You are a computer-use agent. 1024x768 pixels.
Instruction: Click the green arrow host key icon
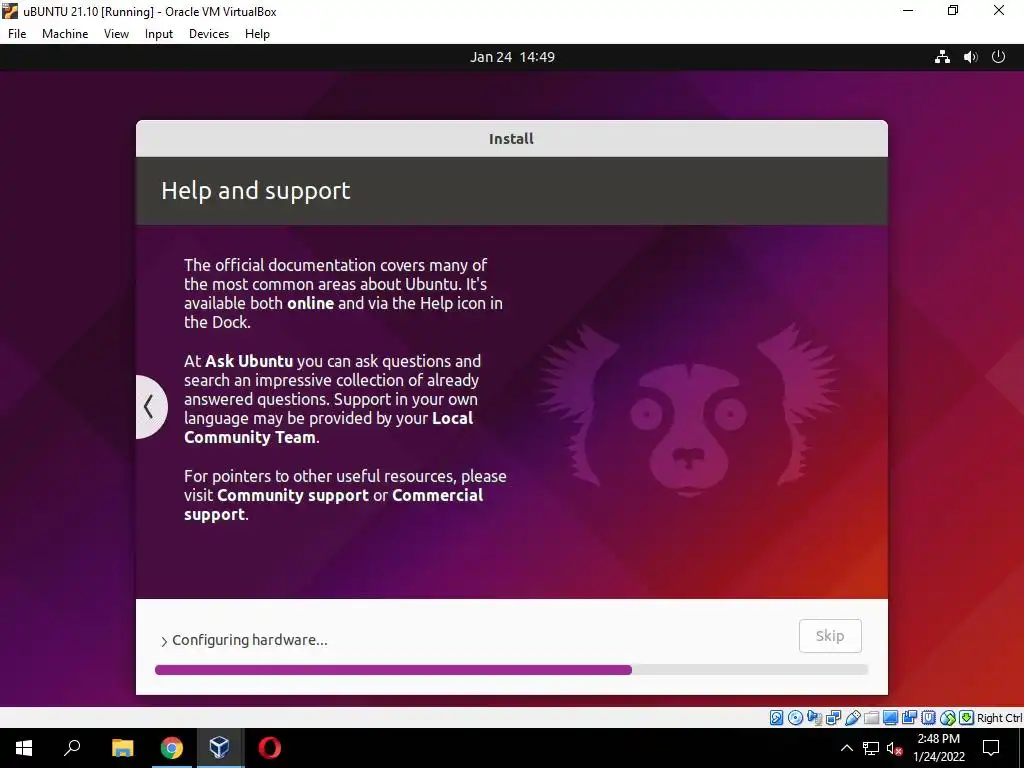[x=967, y=718]
